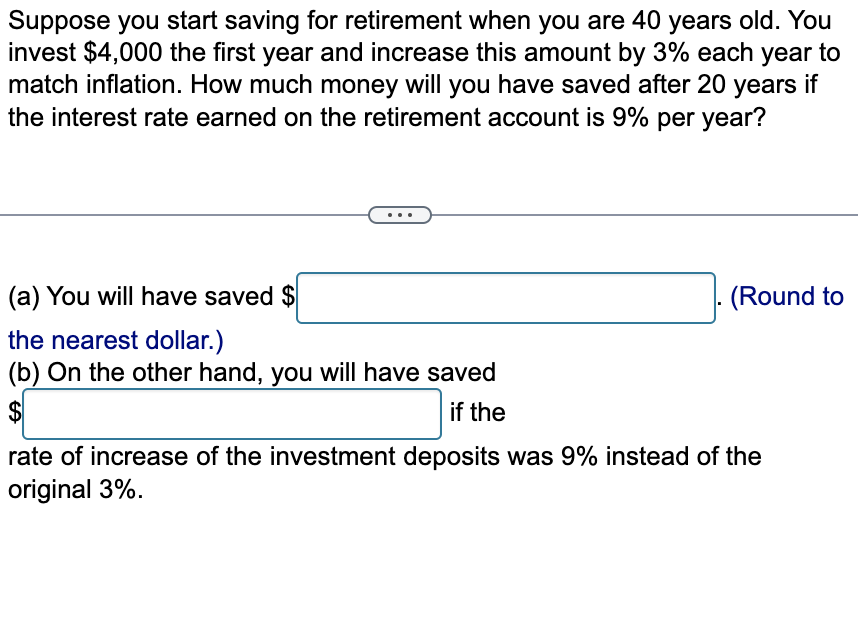Select the dollar sign before answer box (a)
The height and width of the screenshot is (630, 858).
[x=290, y=296]
